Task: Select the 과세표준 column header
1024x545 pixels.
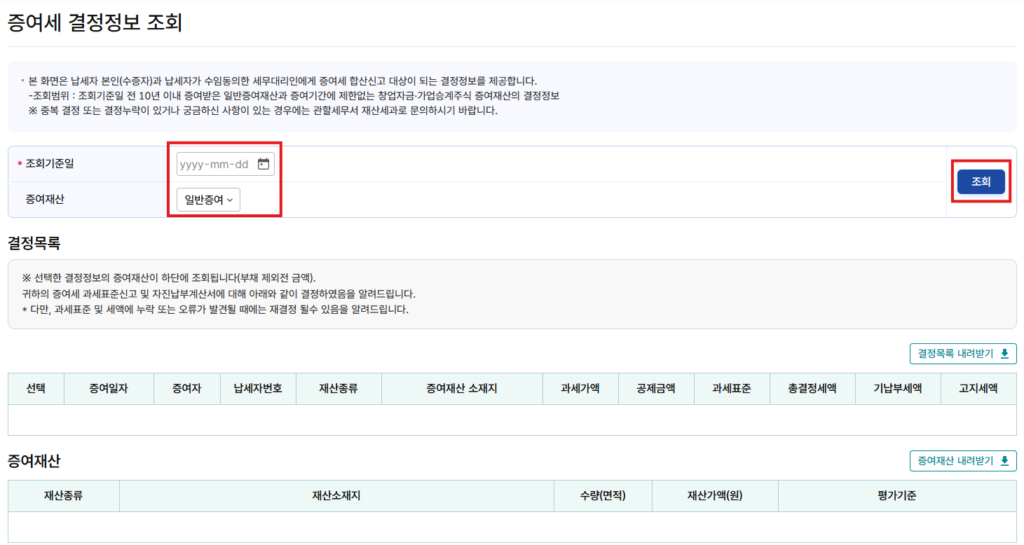Action: (732, 388)
